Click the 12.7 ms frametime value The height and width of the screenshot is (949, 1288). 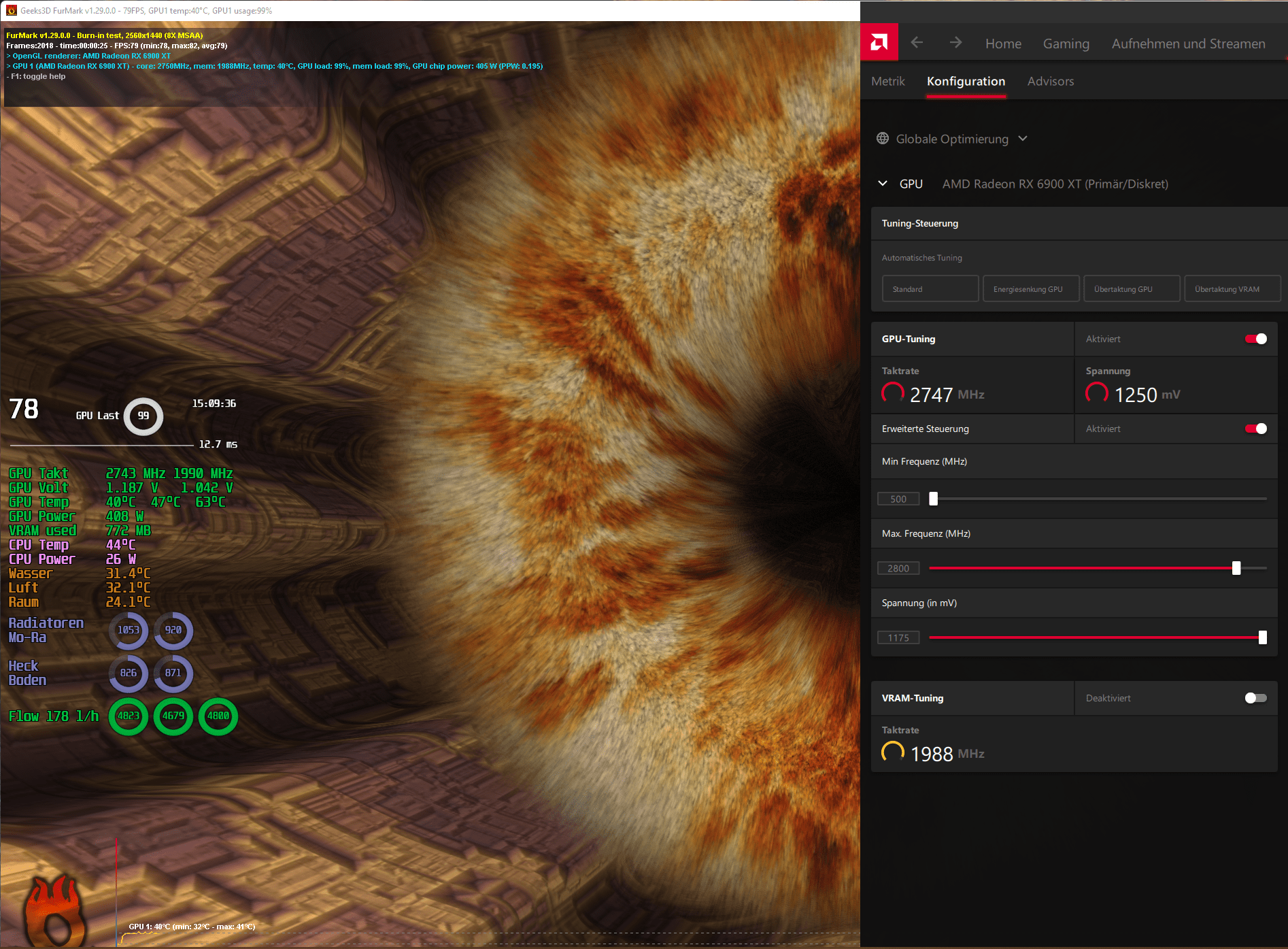coord(218,444)
